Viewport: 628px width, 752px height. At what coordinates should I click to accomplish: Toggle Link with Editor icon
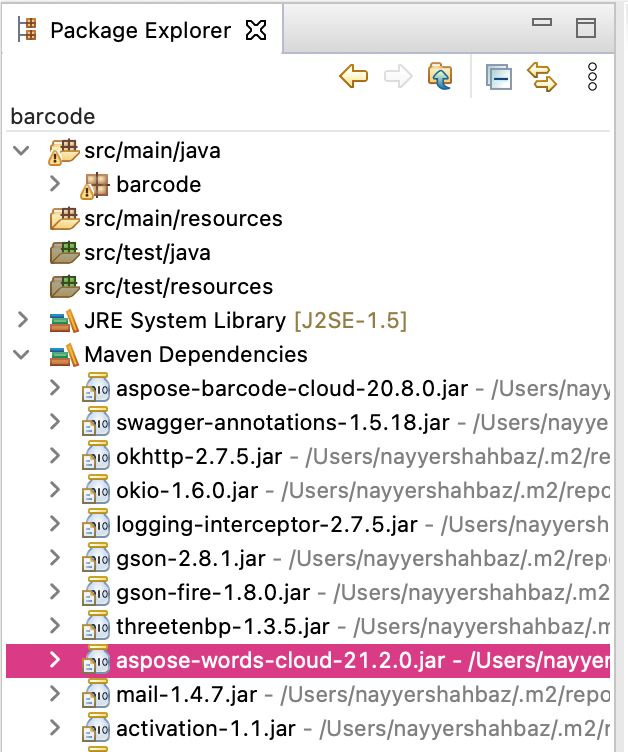(541, 77)
